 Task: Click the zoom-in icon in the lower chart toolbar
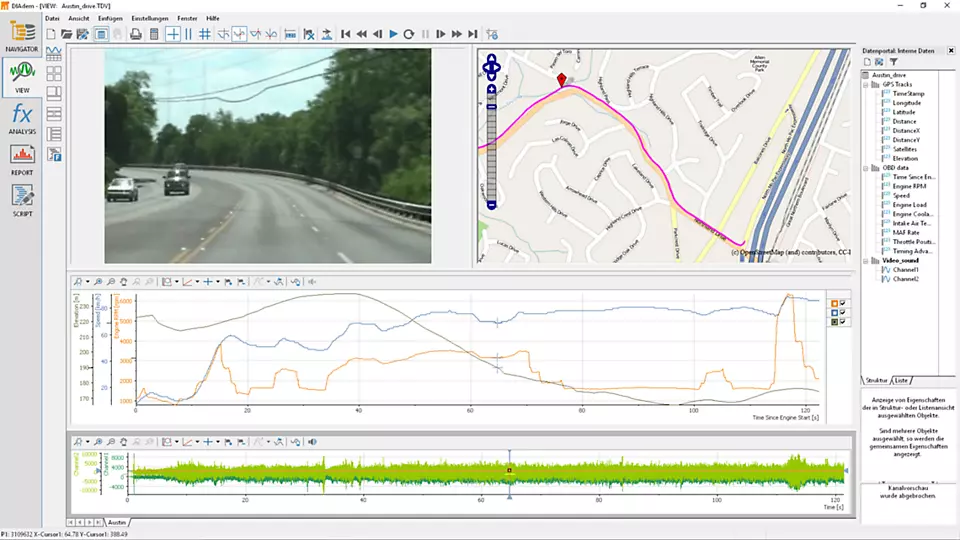(x=98, y=441)
